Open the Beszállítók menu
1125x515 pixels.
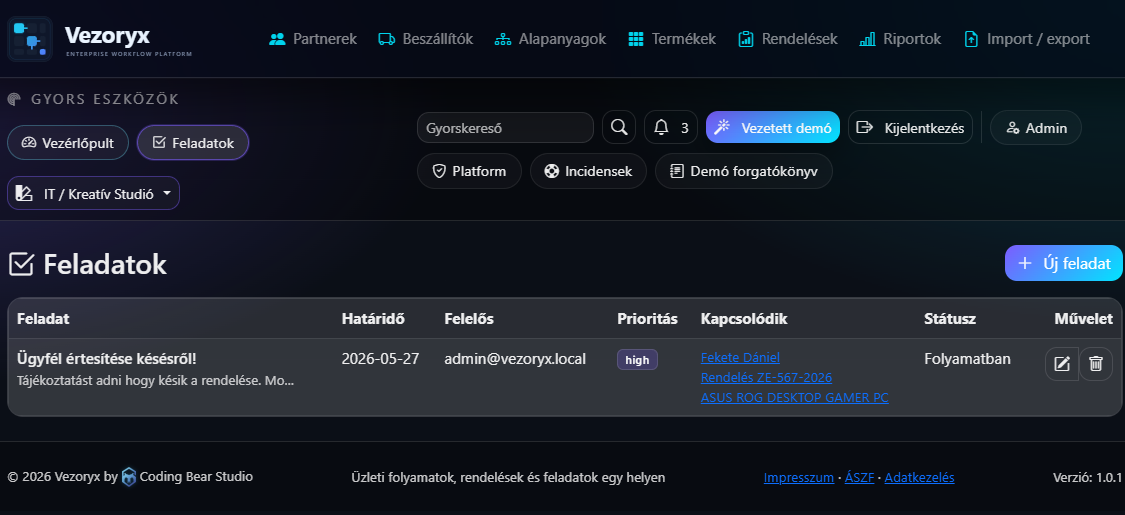click(x=425, y=39)
